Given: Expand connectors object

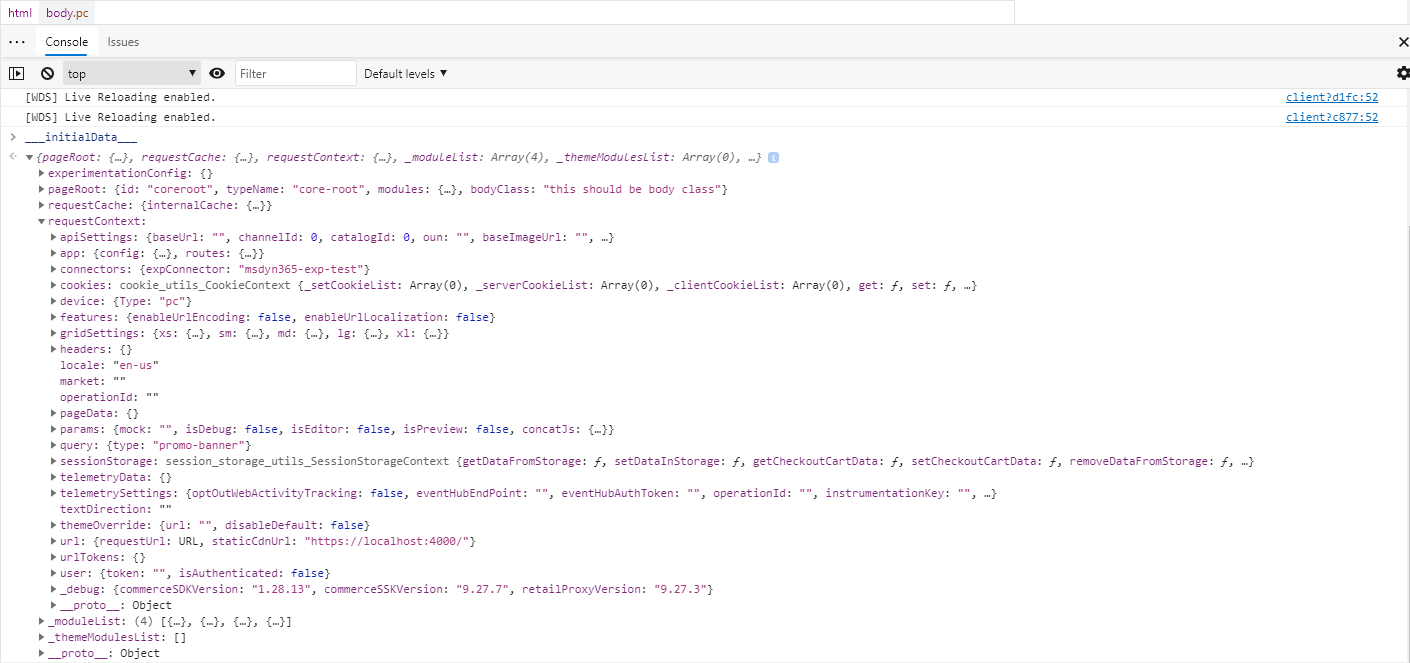Looking at the screenshot, I should 53,269.
